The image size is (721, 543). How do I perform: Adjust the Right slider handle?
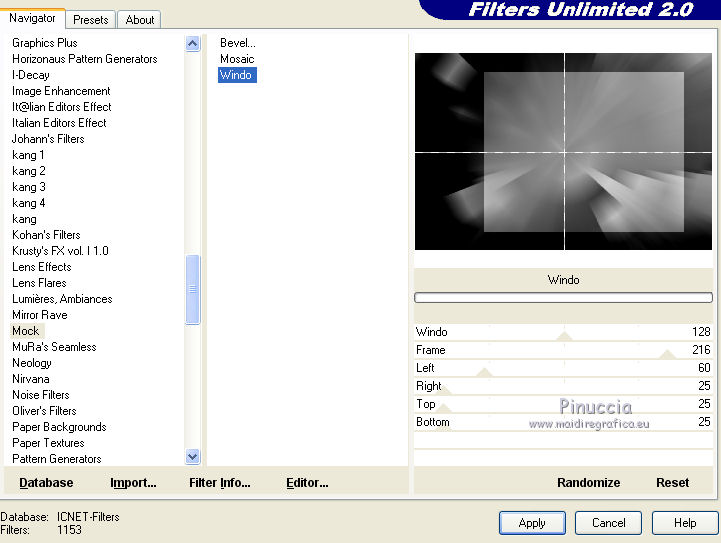coord(443,390)
